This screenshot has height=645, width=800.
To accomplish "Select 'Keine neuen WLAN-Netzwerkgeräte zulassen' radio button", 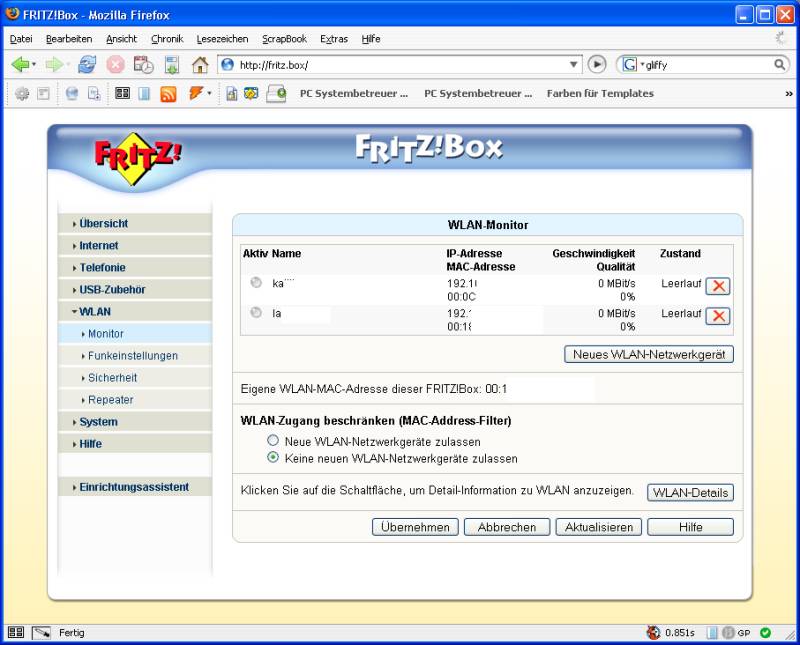I will [273, 457].
